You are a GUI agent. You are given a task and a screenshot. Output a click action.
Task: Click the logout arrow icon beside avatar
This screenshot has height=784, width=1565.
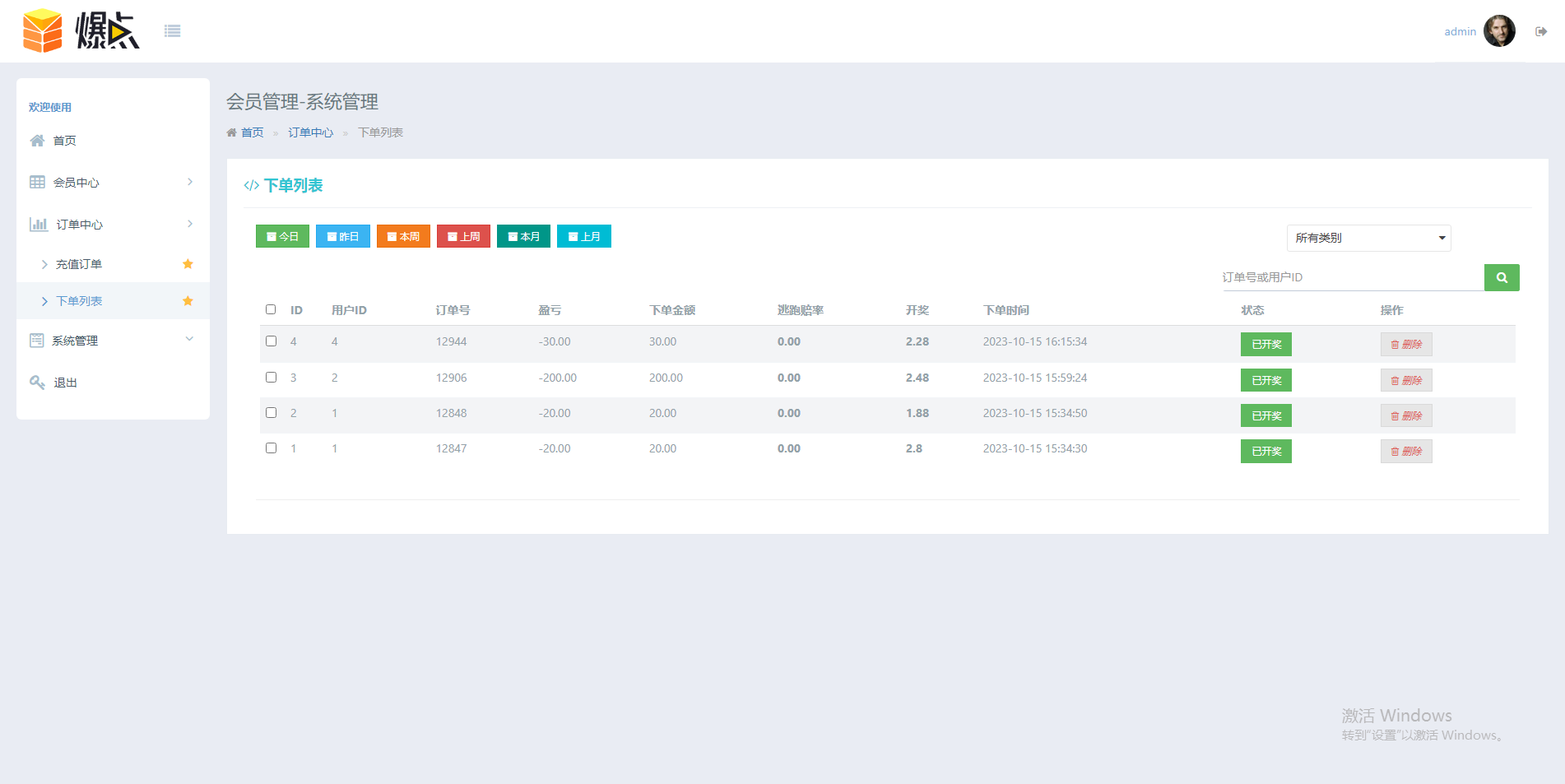tap(1541, 31)
